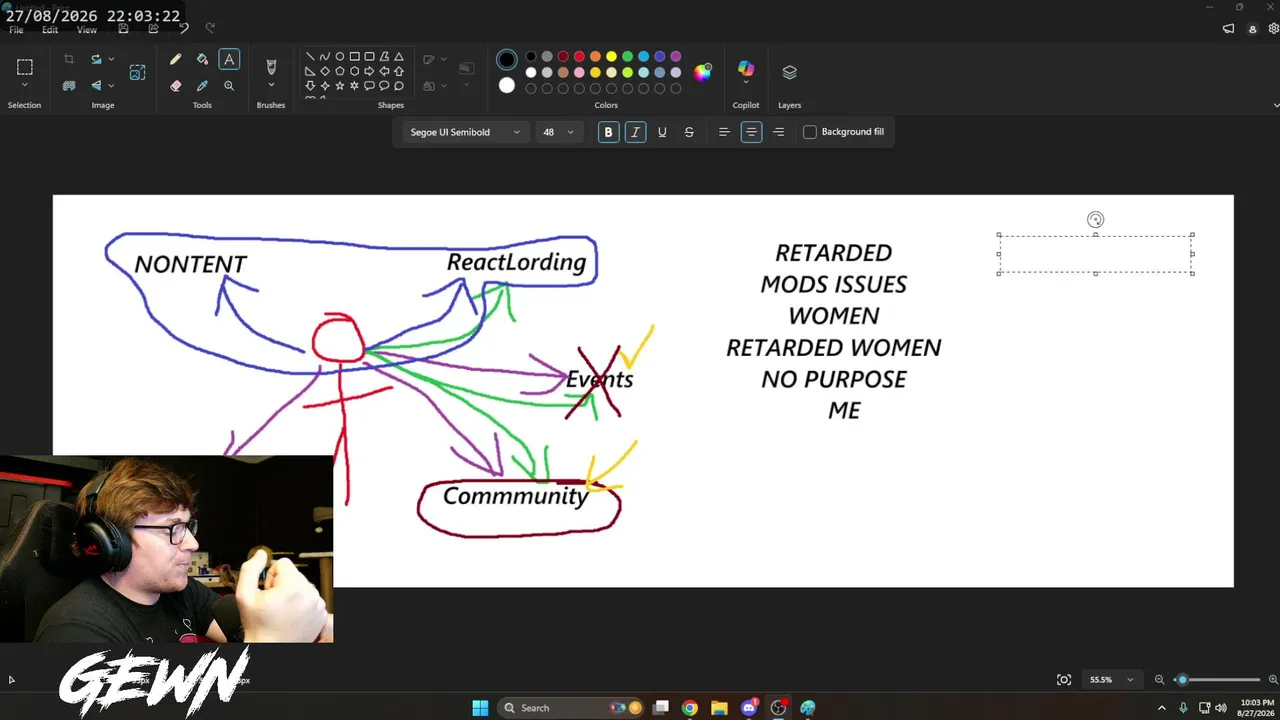Viewport: 1280px width, 720px height.
Task: Open the shape fill dropdown
Action: (434, 86)
